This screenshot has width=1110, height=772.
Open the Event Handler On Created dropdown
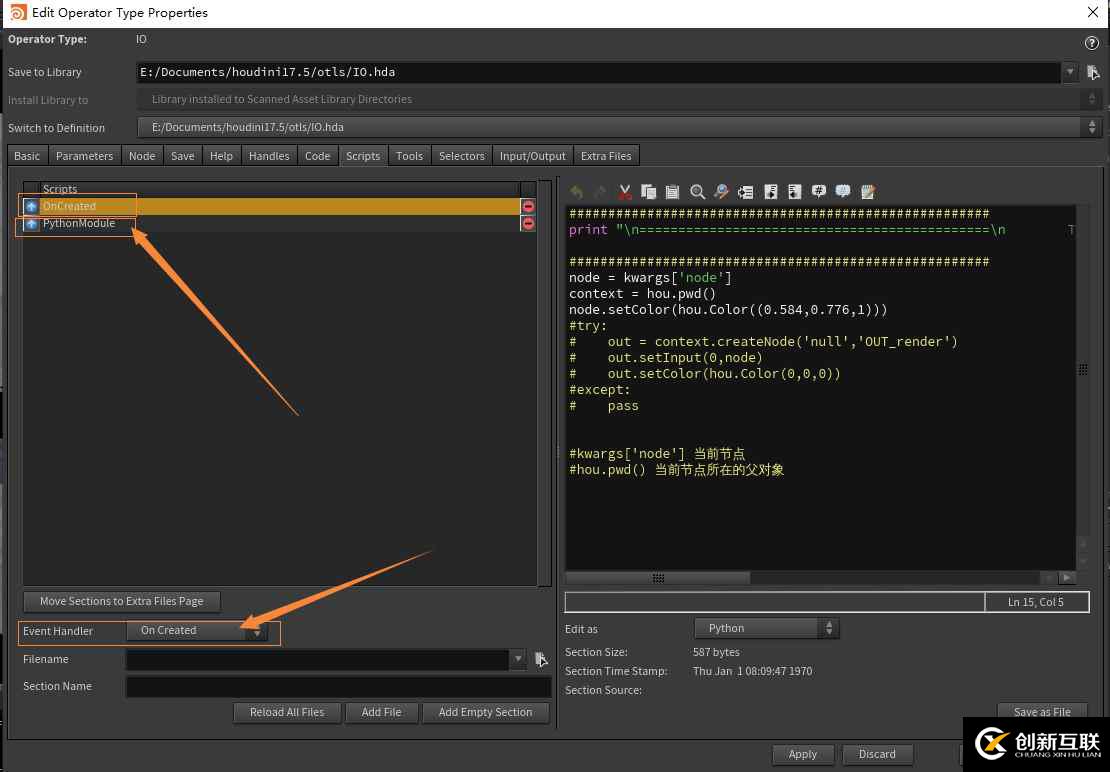click(x=198, y=630)
